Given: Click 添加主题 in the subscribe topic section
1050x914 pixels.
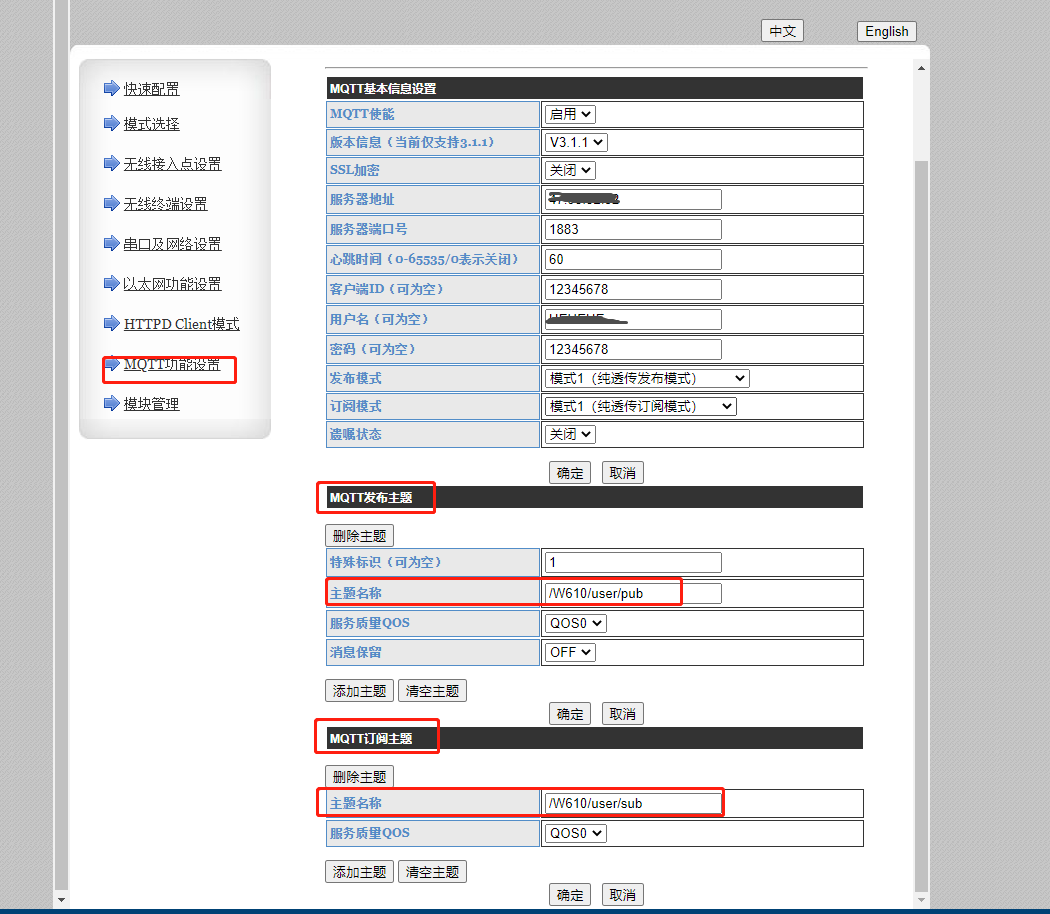Looking at the screenshot, I should tap(359, 872).
